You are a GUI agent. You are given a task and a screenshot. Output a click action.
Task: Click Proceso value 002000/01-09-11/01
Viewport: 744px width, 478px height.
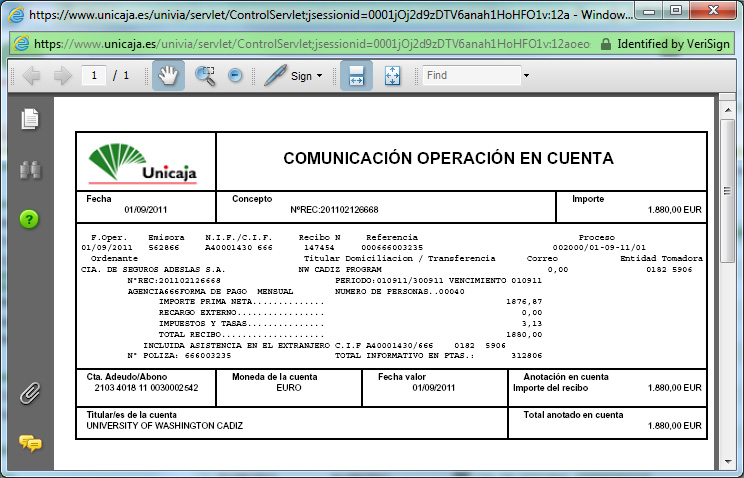599,248
